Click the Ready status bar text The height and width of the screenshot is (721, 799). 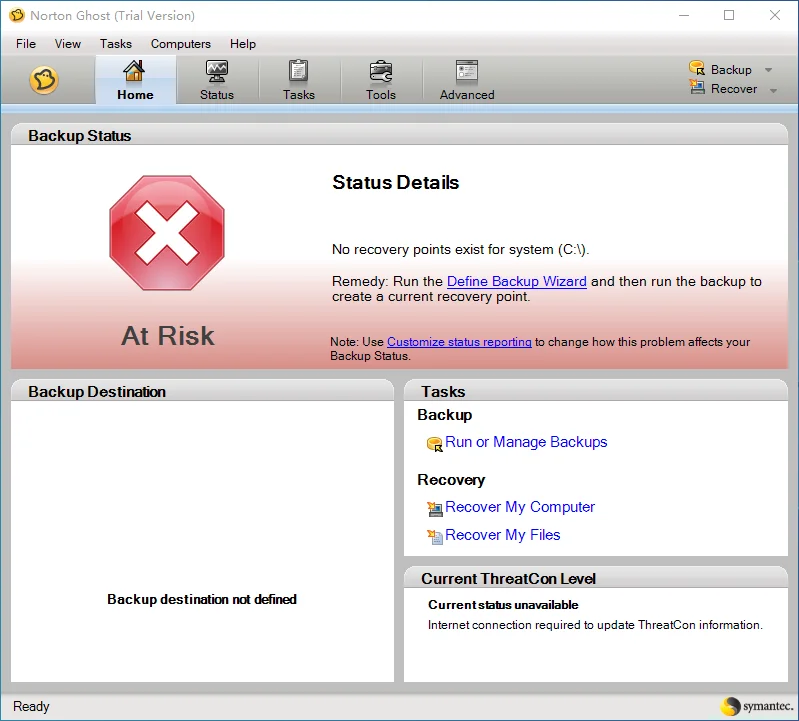[31, 706]
